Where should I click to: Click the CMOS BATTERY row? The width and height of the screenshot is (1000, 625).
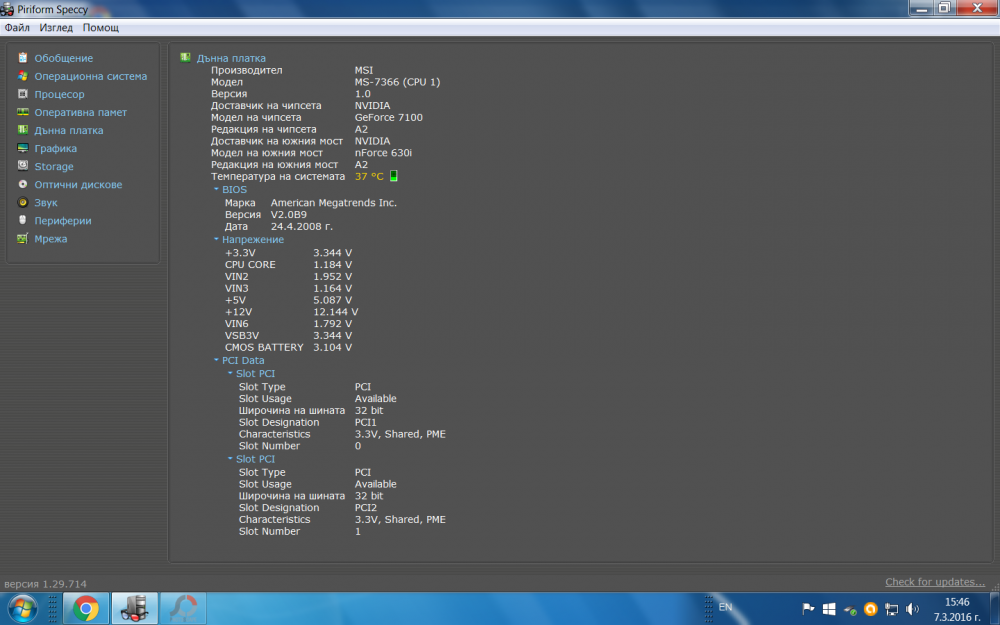click(288, 348)
